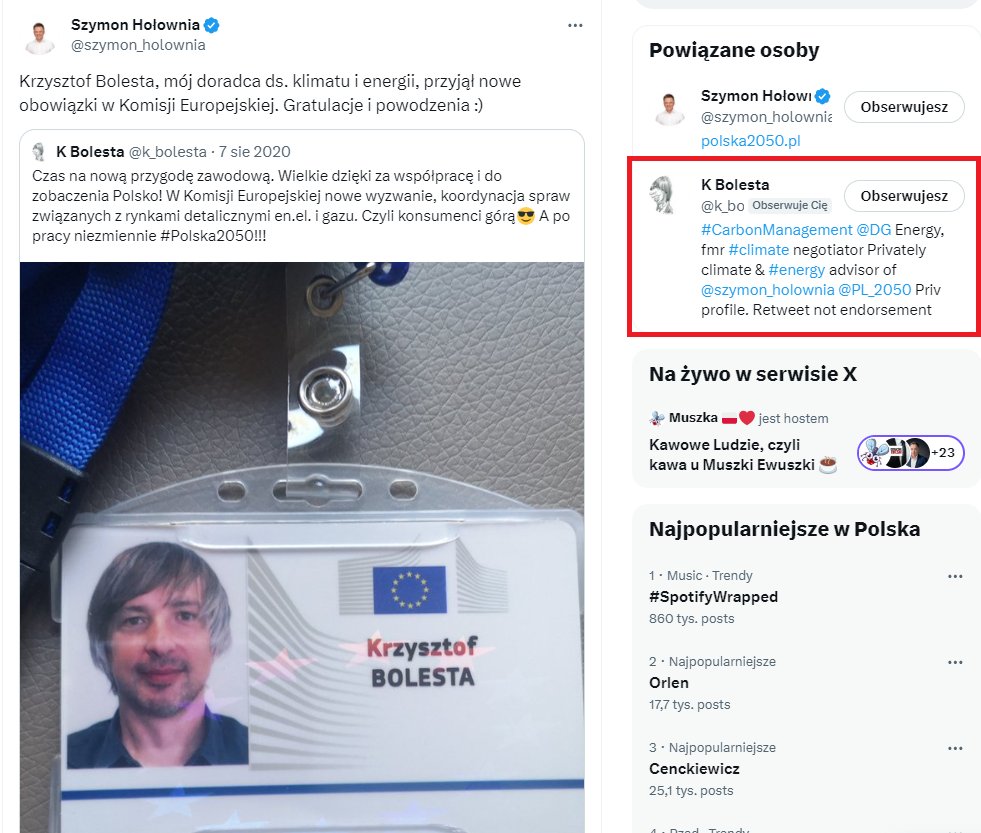Click K Bolesta's avatar in Powiązane osoby
Screen dimensions: 981x833
click(663, 195)
